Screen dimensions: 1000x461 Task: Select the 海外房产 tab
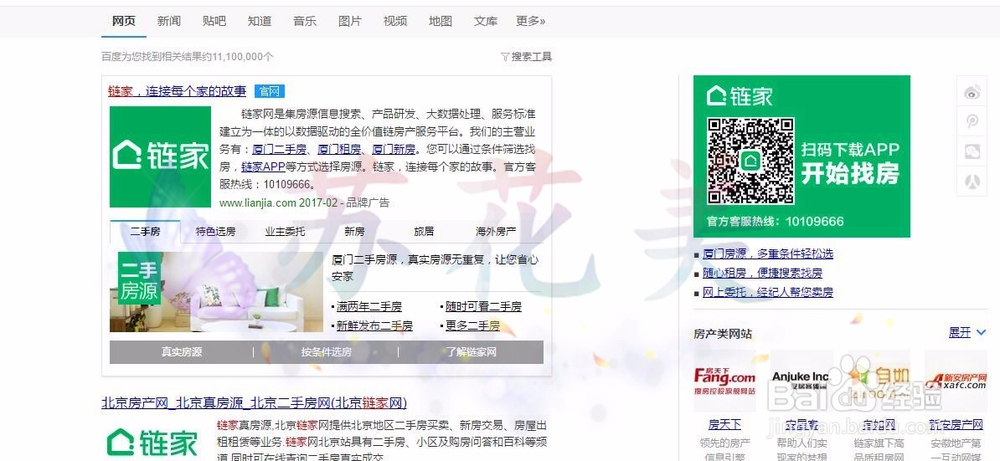[496, 231]
